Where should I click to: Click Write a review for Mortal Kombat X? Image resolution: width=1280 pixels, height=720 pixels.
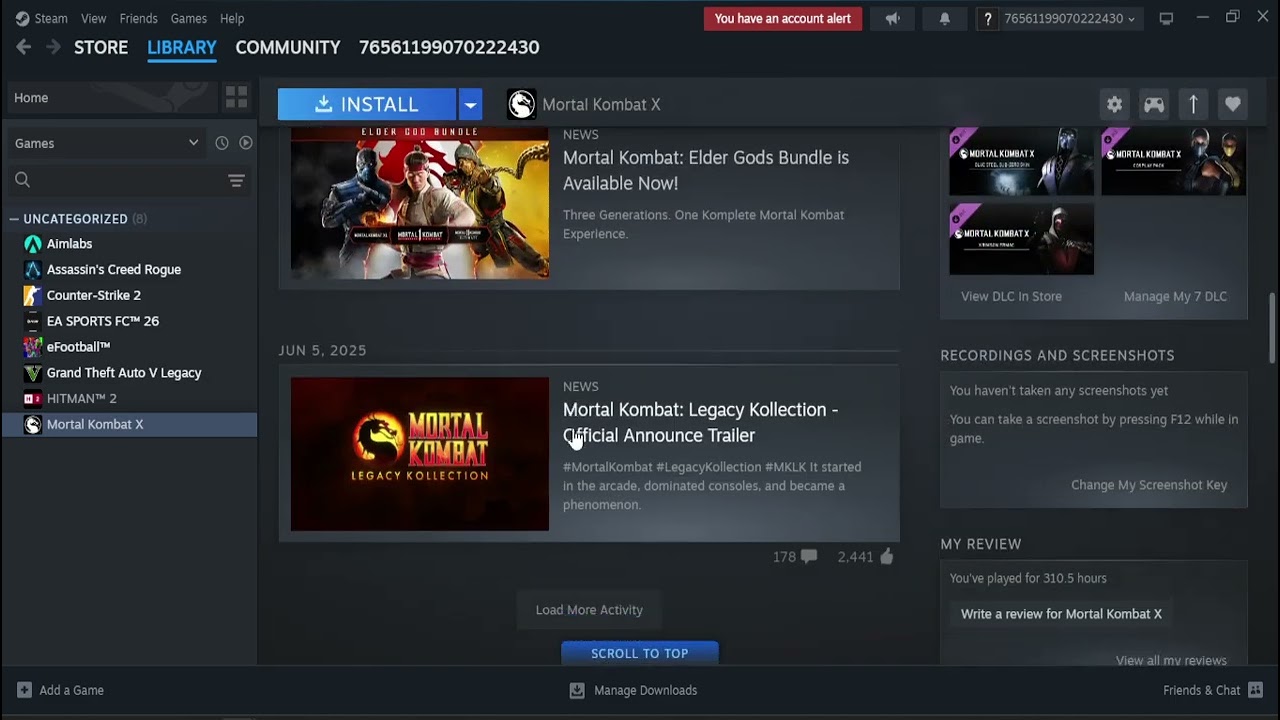pyautogui.click(x=1061, y=614)
